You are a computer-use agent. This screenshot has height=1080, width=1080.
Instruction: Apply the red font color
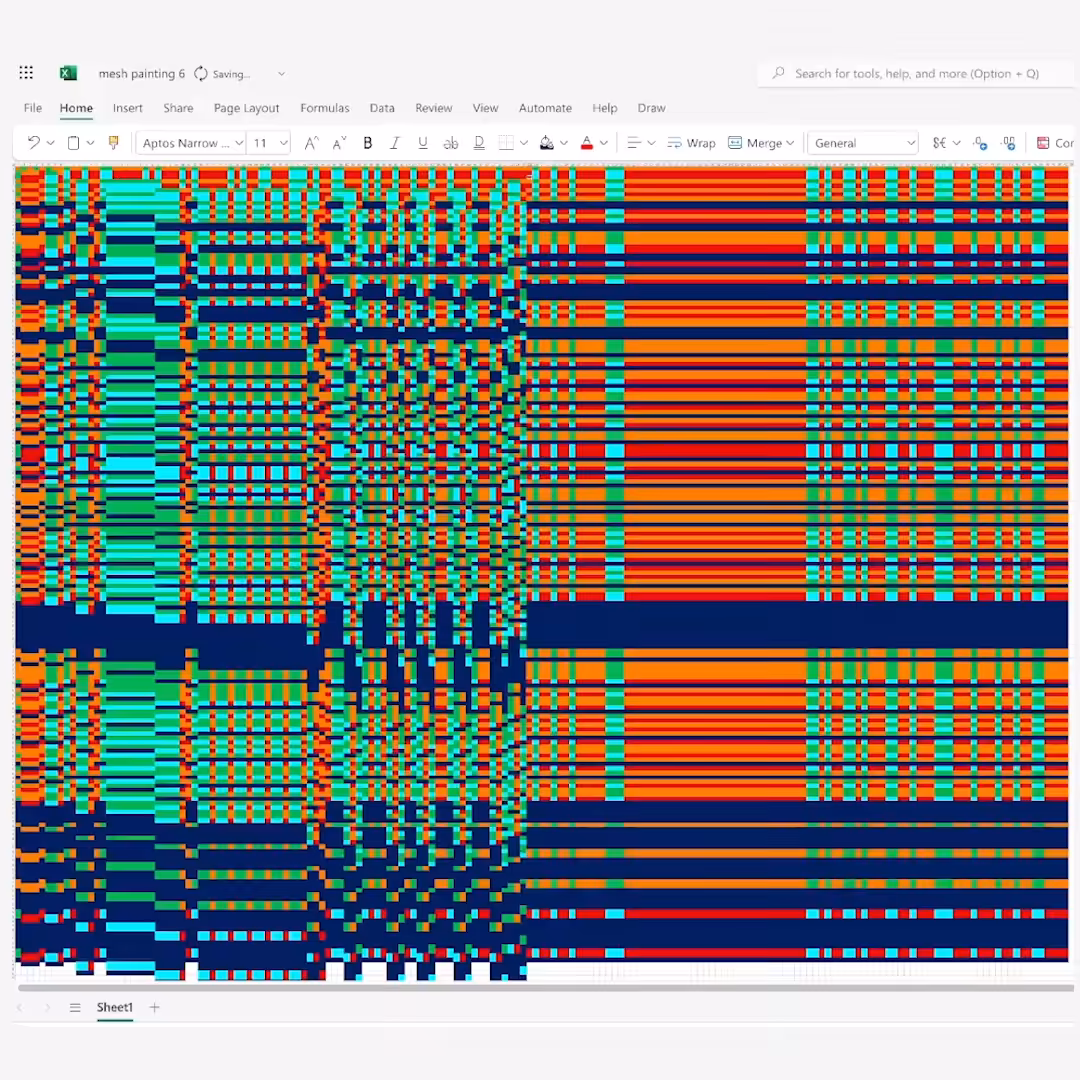[587, 143]
